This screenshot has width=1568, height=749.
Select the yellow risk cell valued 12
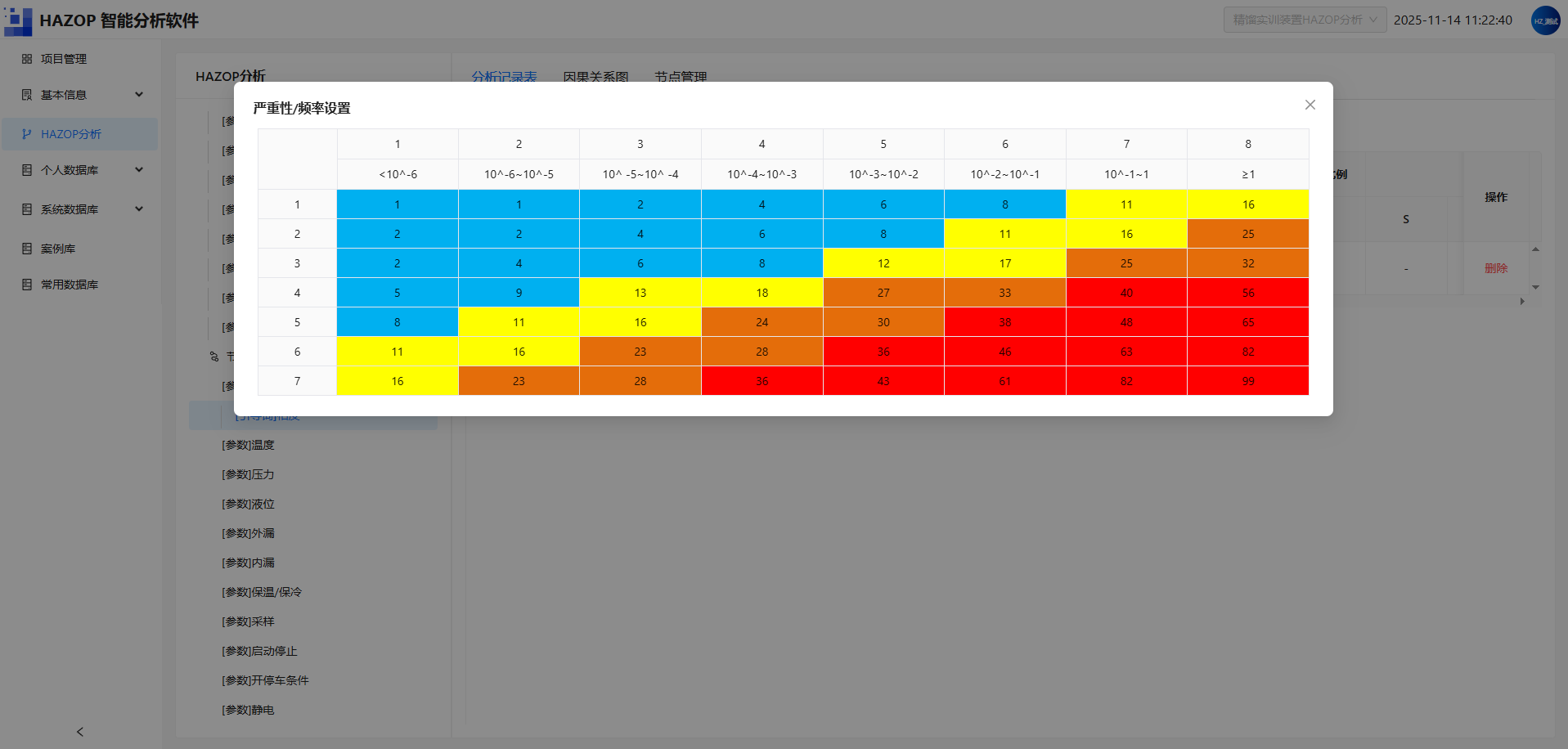[883, 263]
